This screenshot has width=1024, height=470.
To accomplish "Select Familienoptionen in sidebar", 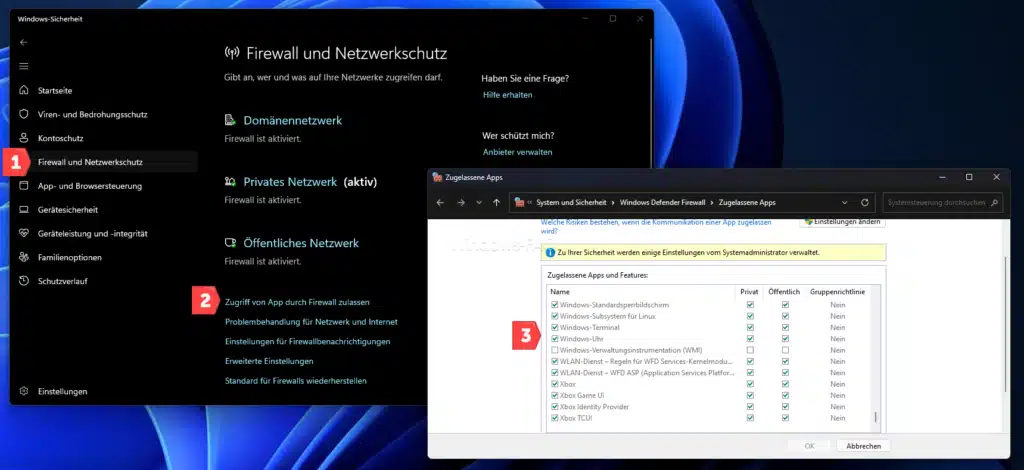I will [70, 257].
